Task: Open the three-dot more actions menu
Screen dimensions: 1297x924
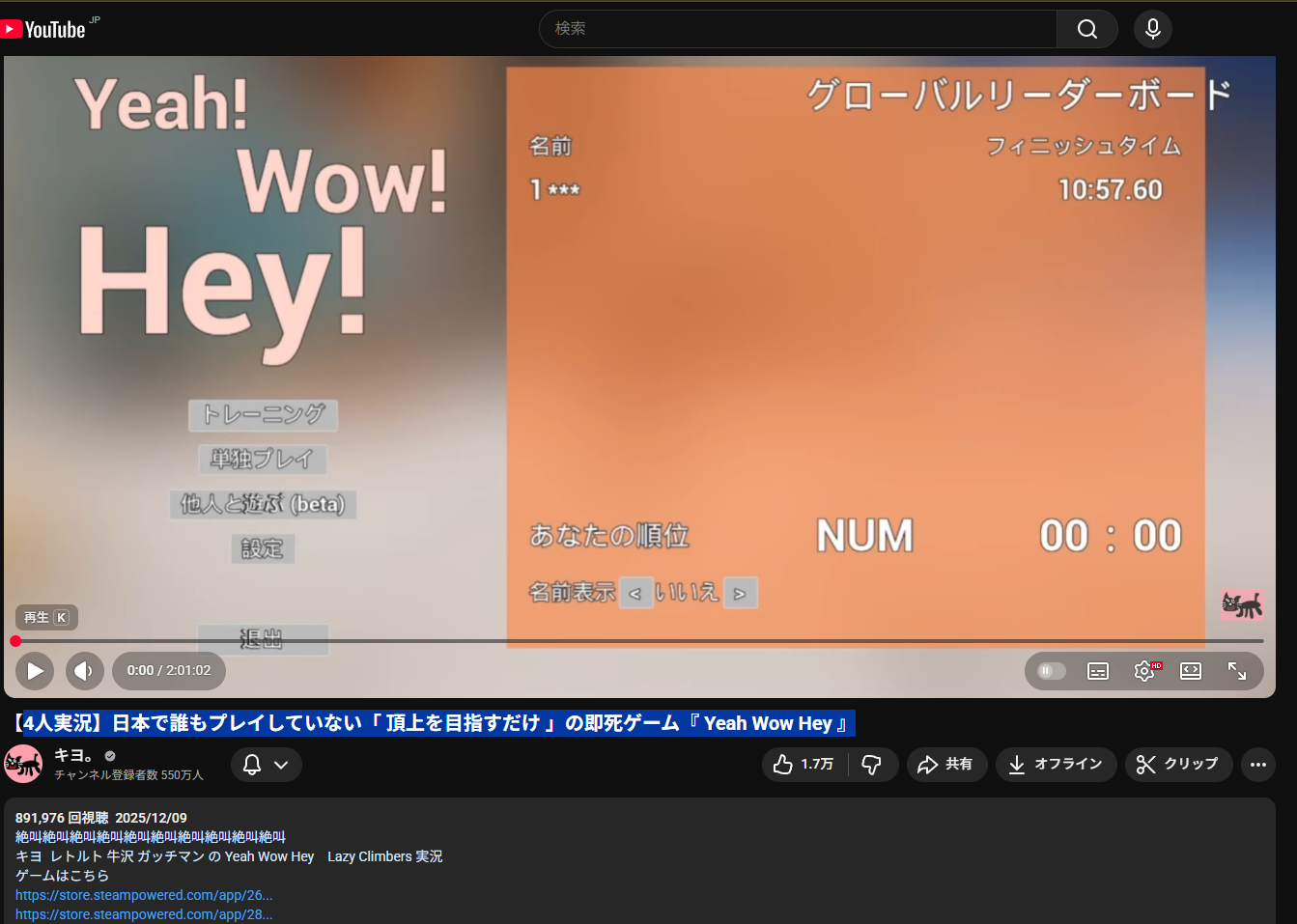Action: pyautogui.click(x=1257, y=765)
